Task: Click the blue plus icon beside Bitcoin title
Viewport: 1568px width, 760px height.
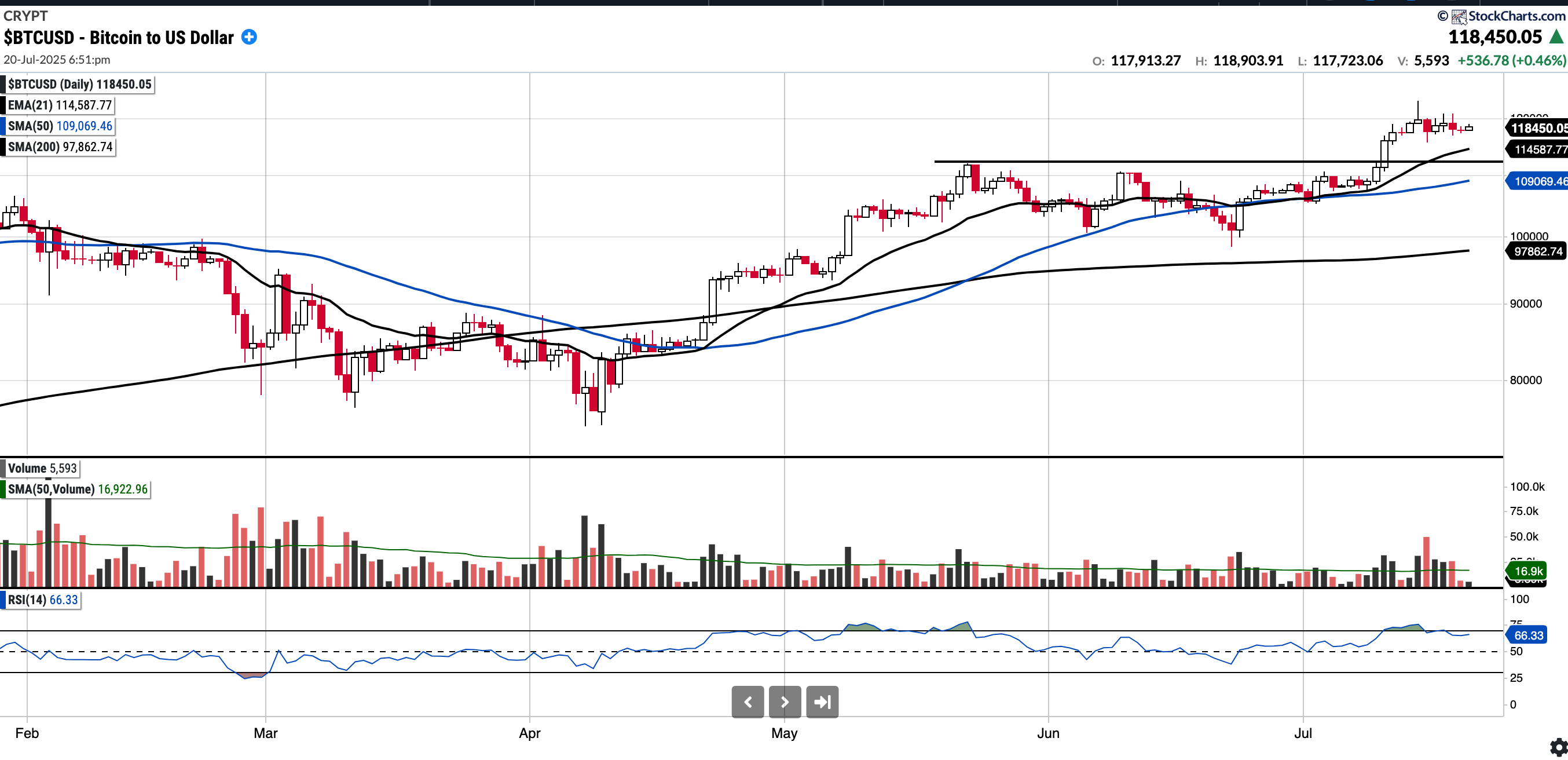Action: click(x=249, y=37)
